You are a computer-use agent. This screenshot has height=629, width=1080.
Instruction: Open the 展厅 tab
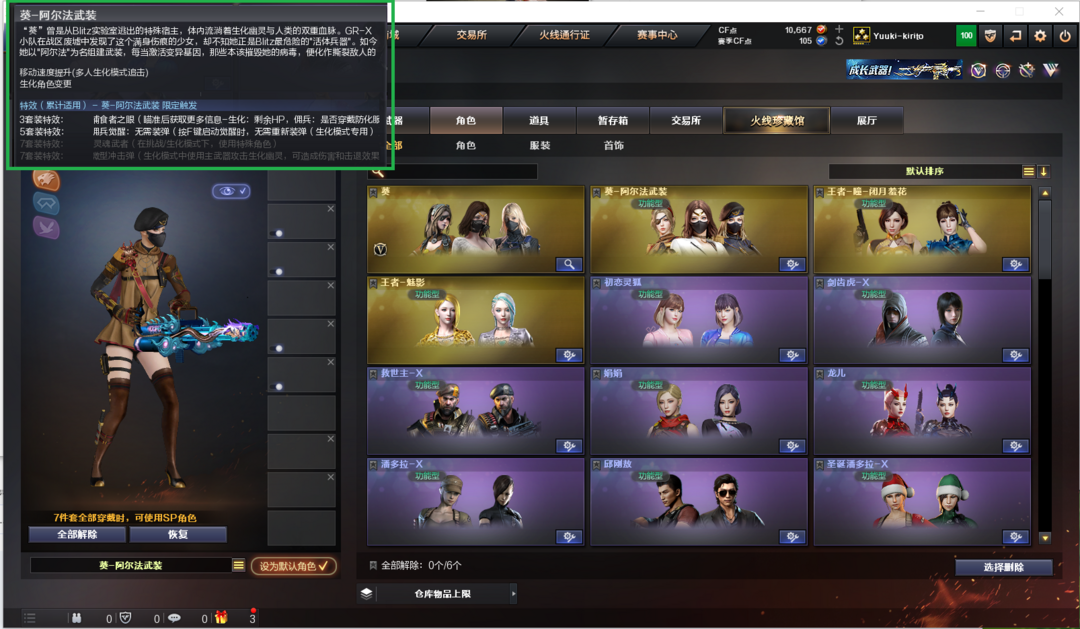tap(866, 121)
